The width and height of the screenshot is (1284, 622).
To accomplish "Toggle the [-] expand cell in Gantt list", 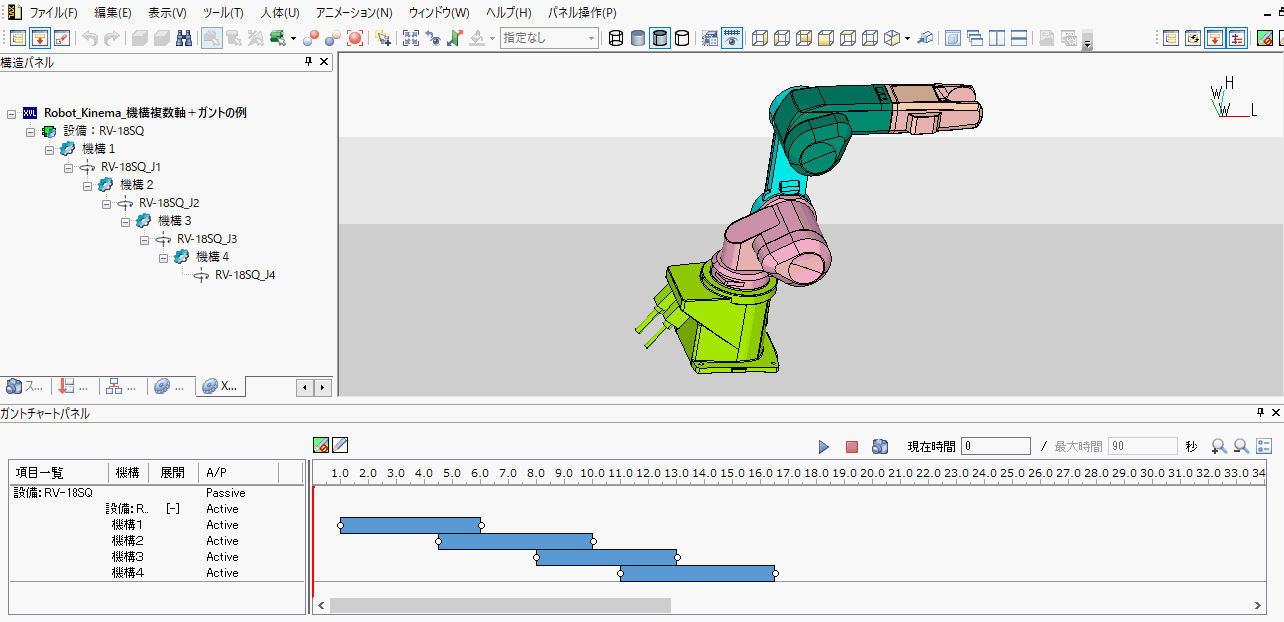I will pyautogui.click(x=173, y=509).
